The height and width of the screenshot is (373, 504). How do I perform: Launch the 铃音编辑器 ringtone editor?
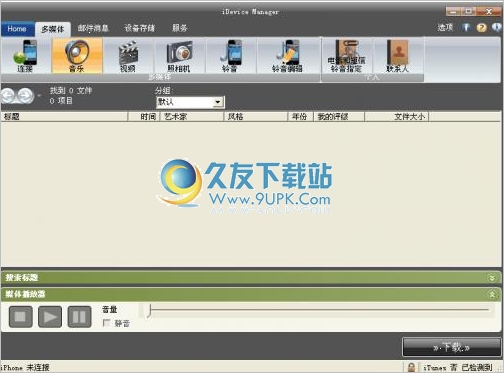pos(288,55)
